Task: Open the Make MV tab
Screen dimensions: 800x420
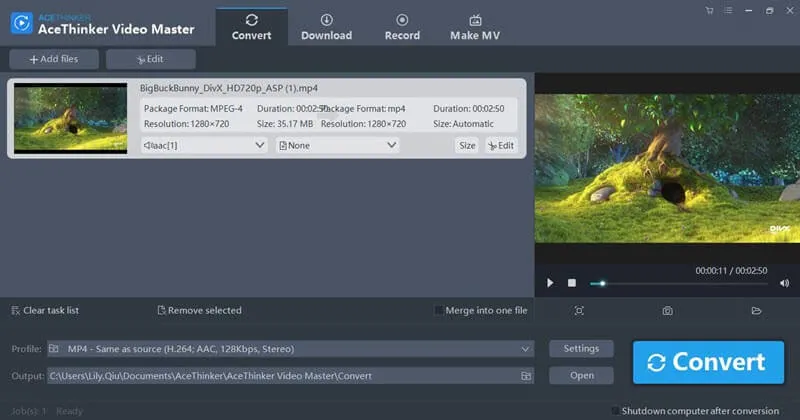Action: point(475,27)
